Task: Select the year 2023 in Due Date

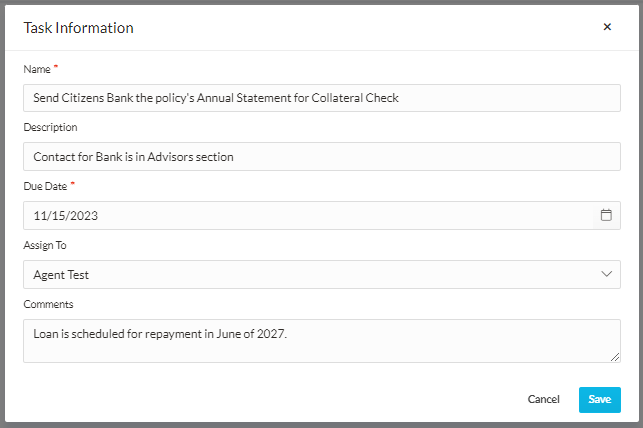Action: [x=82, y=216]
